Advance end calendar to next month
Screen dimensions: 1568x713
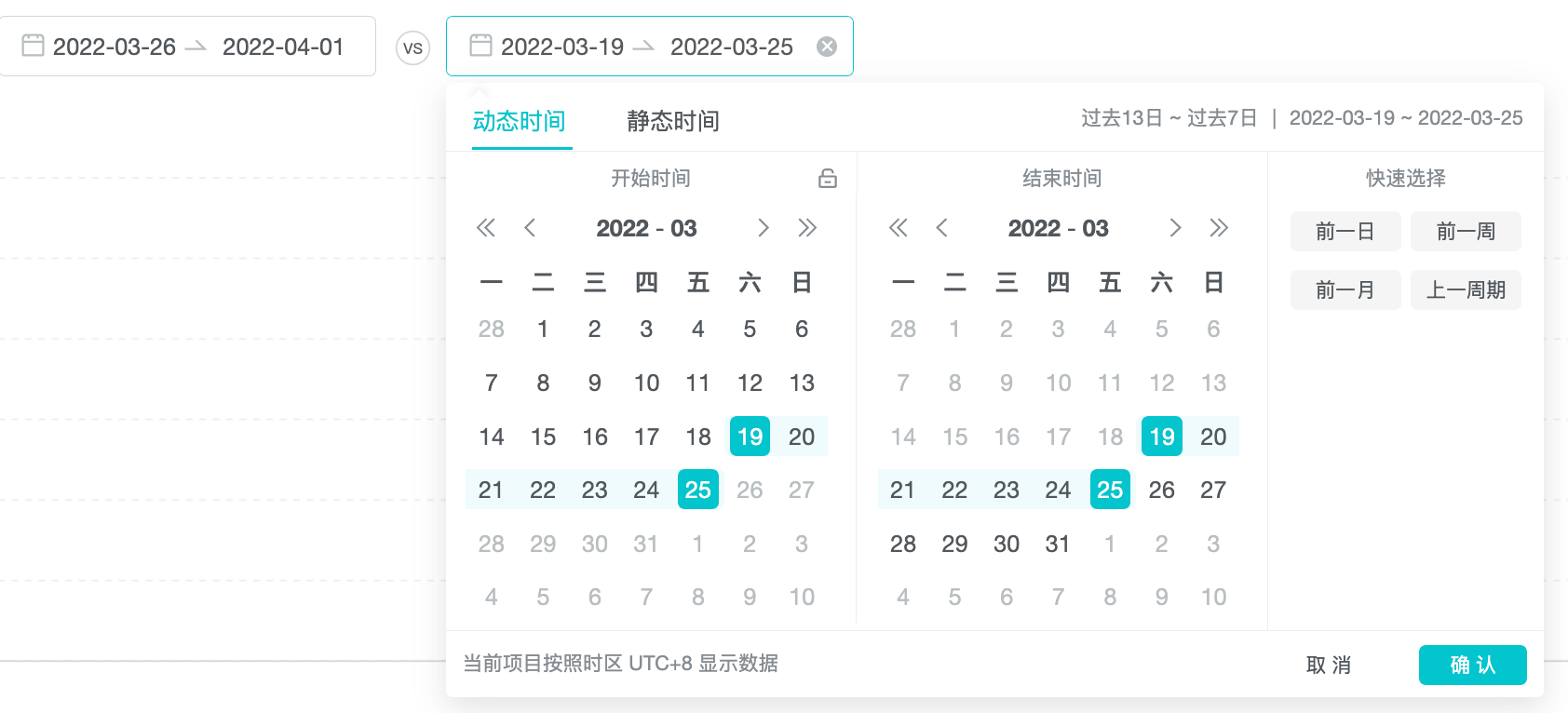tap(1175, 228)
